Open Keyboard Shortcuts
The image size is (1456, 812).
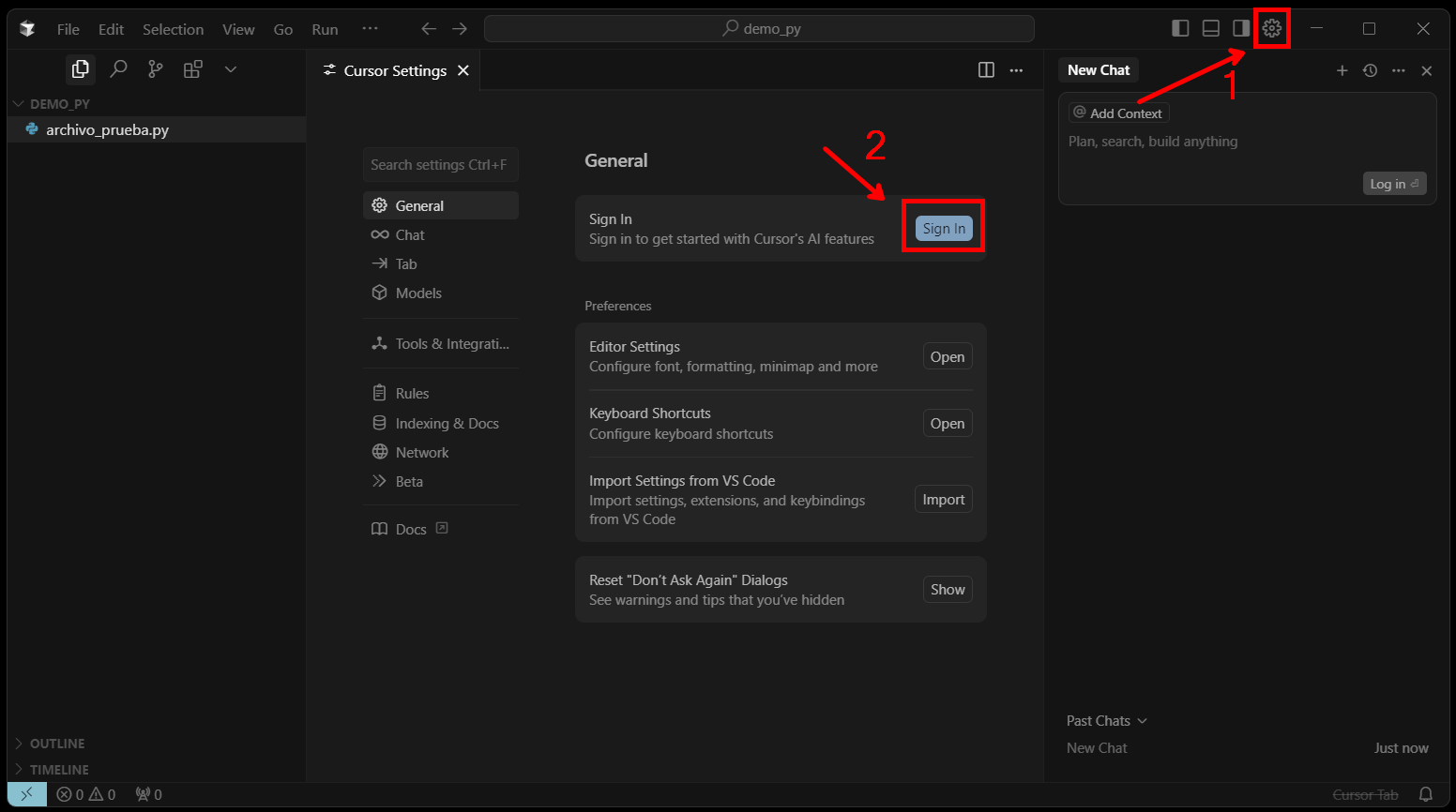coord(948,423)
